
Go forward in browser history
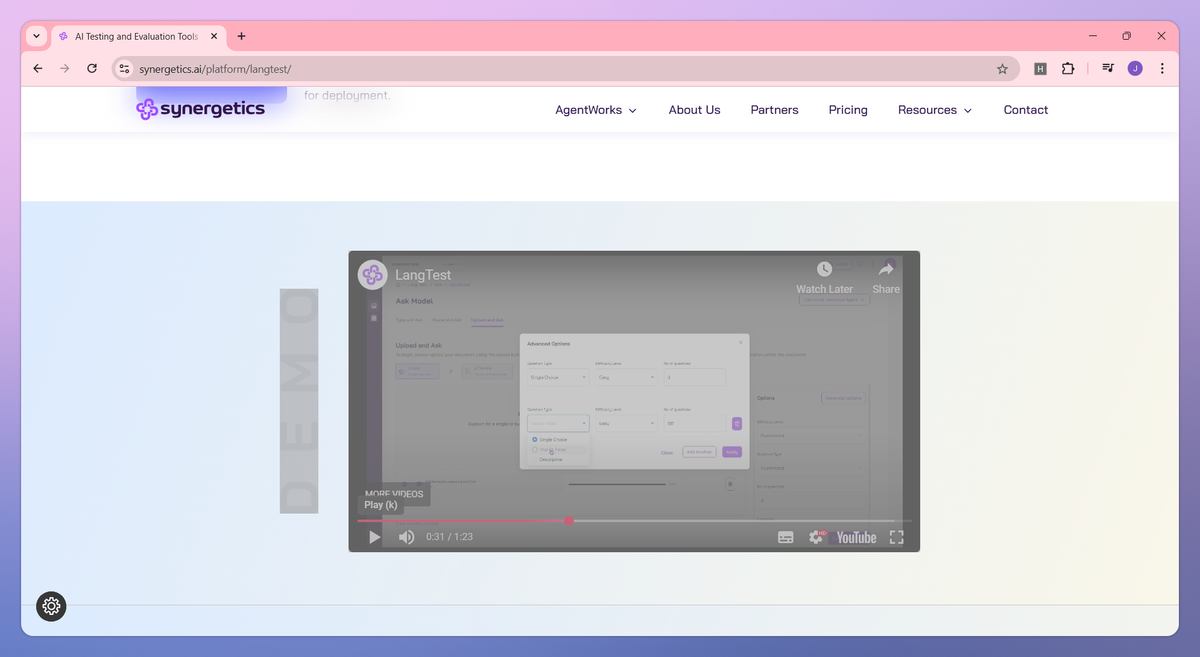[65, 69]
